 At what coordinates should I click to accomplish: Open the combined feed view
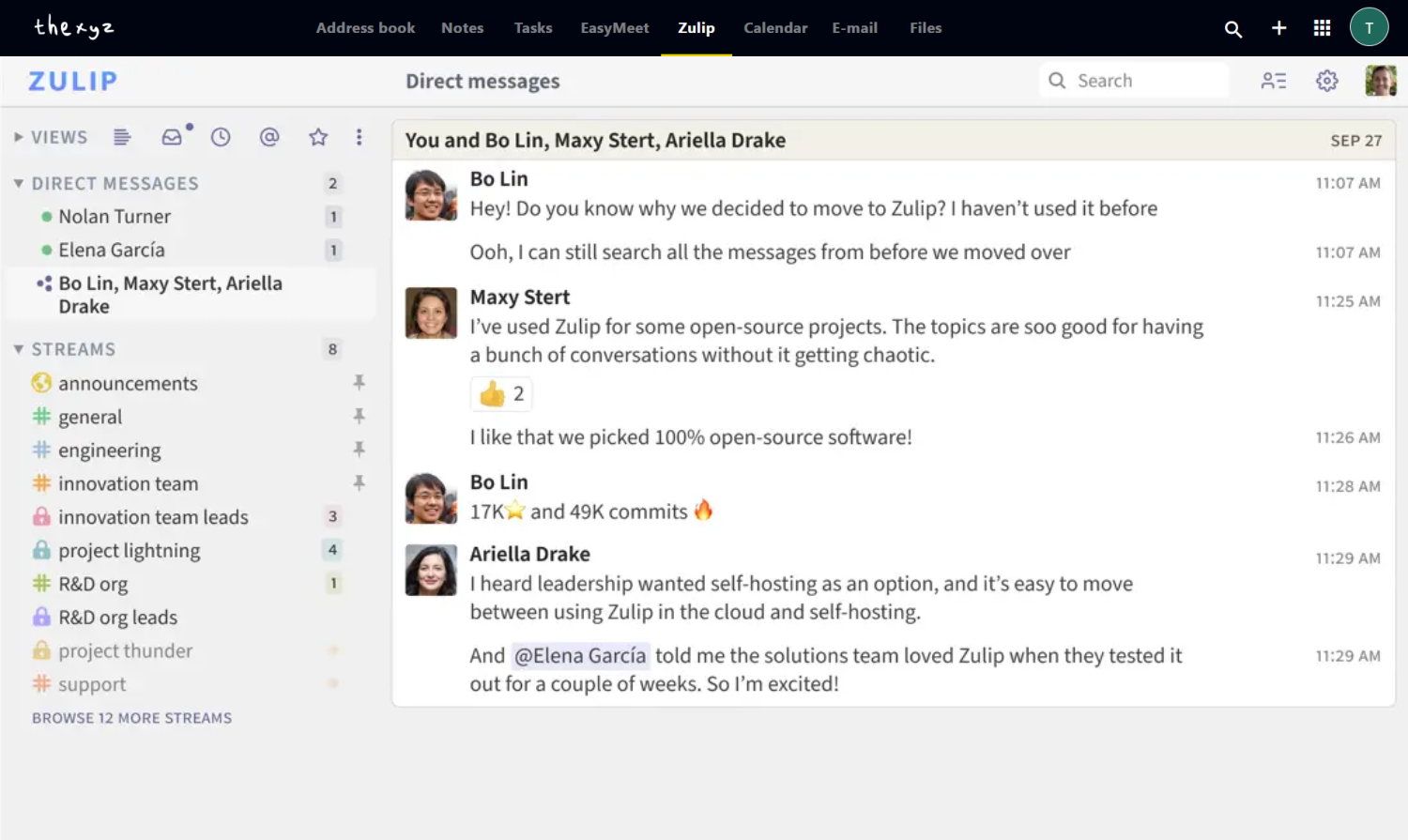[122, 137]
